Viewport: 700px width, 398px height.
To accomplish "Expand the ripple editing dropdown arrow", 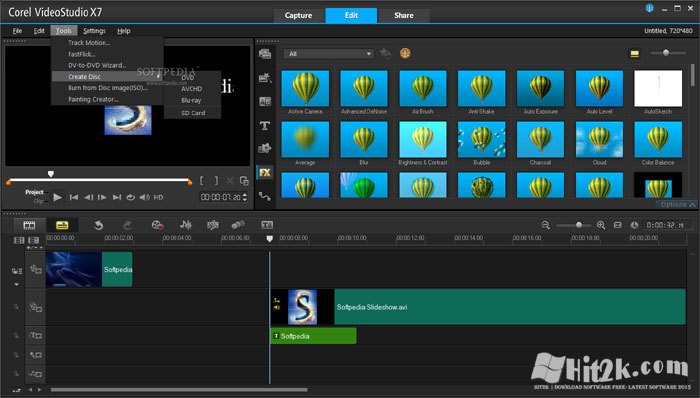I will (x=17, y=284).
